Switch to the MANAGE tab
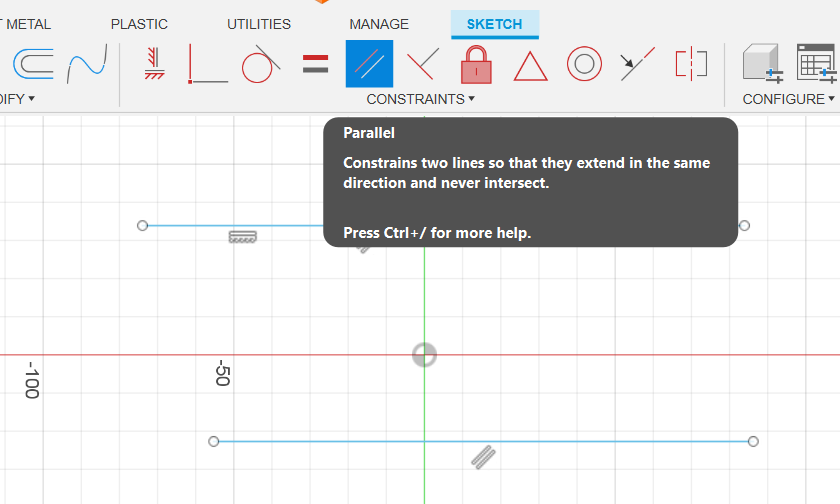 click(379, 24)
